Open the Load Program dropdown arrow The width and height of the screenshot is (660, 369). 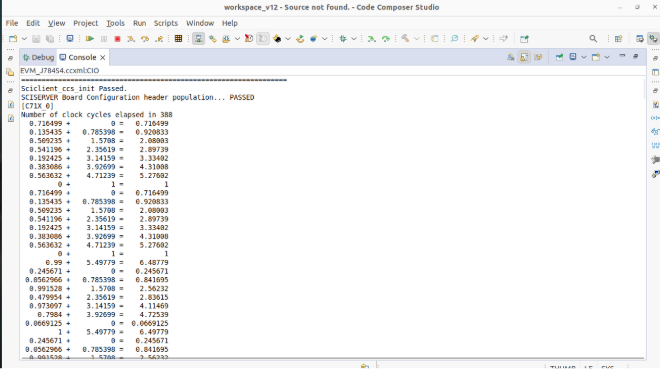pyautogui.click(x=237, y=39)
